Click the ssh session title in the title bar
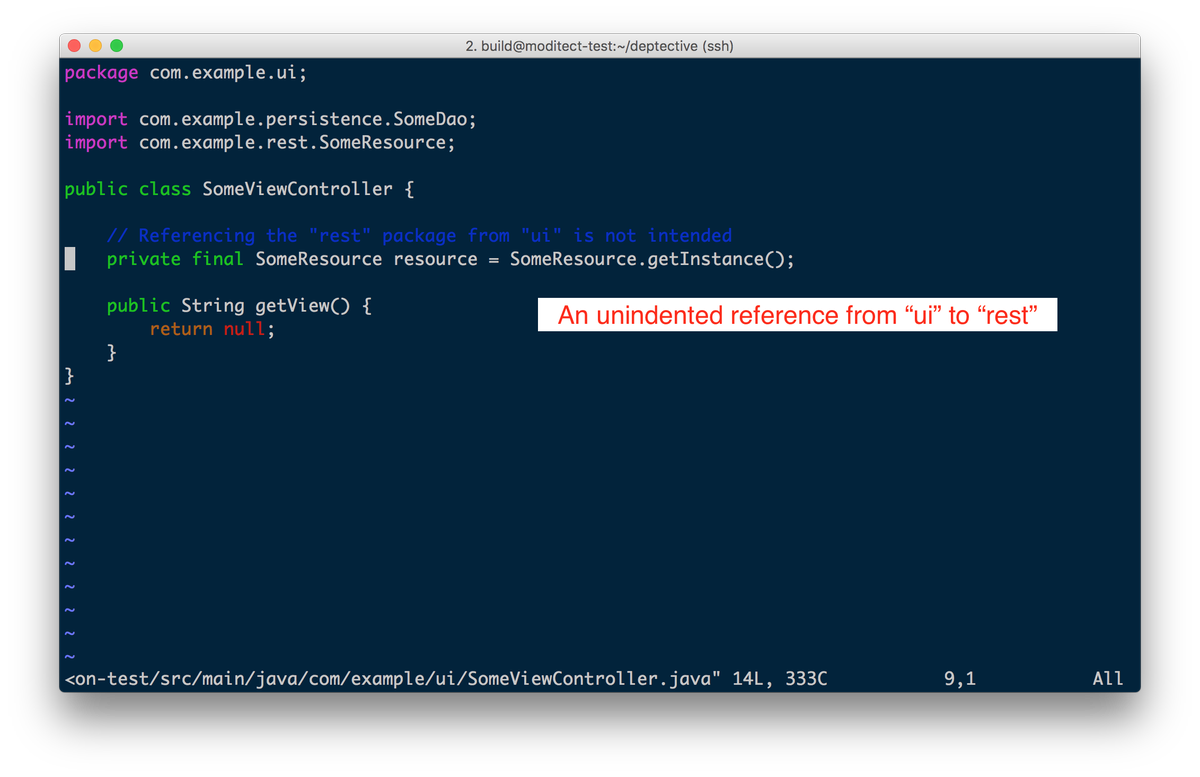The image size is (1200, 777). pos(600,46)
